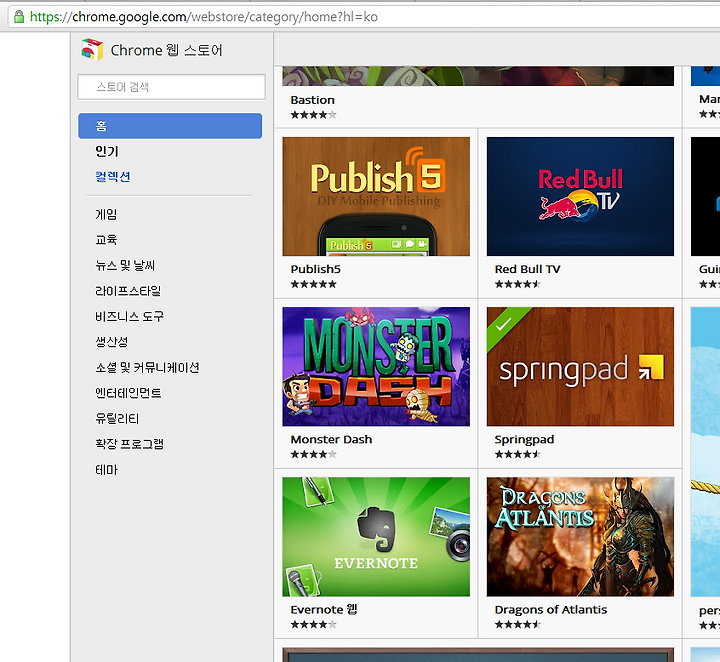This screenshot has width=720, height=662.
Task: Open the 생산성 category
Action: point(112,342)
